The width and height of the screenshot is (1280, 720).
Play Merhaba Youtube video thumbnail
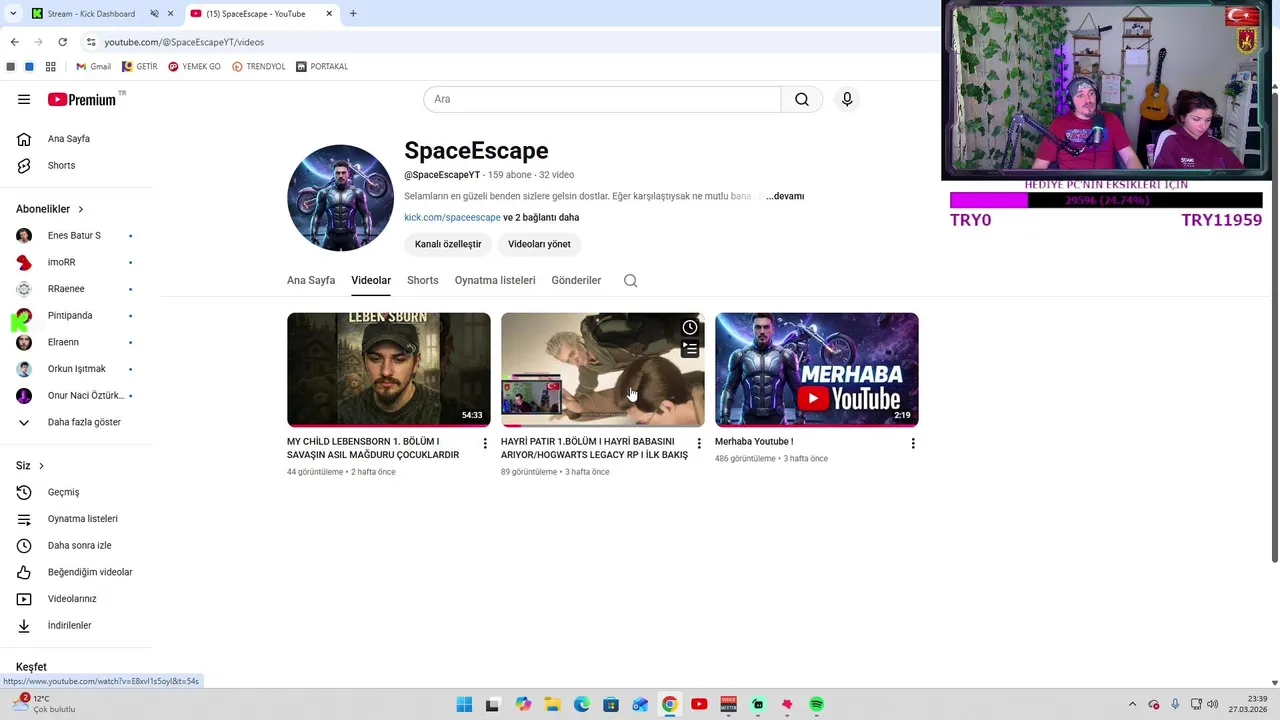point(817,370)
